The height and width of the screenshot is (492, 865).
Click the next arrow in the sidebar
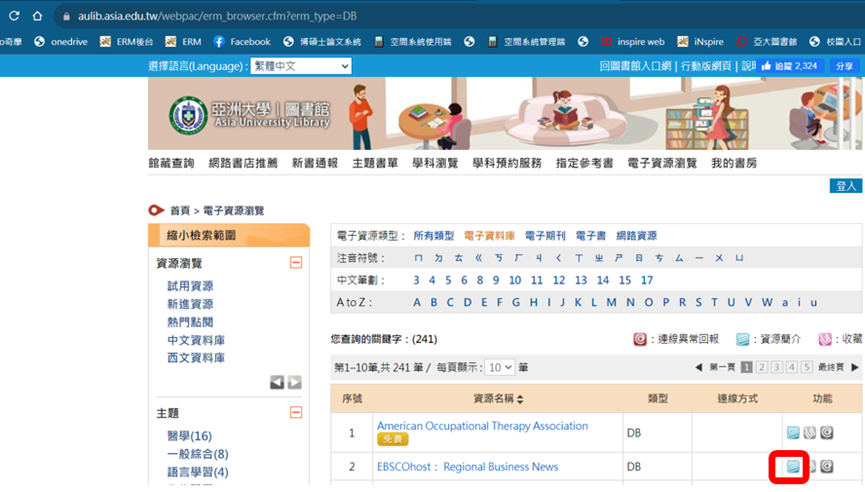coord(295,382)
